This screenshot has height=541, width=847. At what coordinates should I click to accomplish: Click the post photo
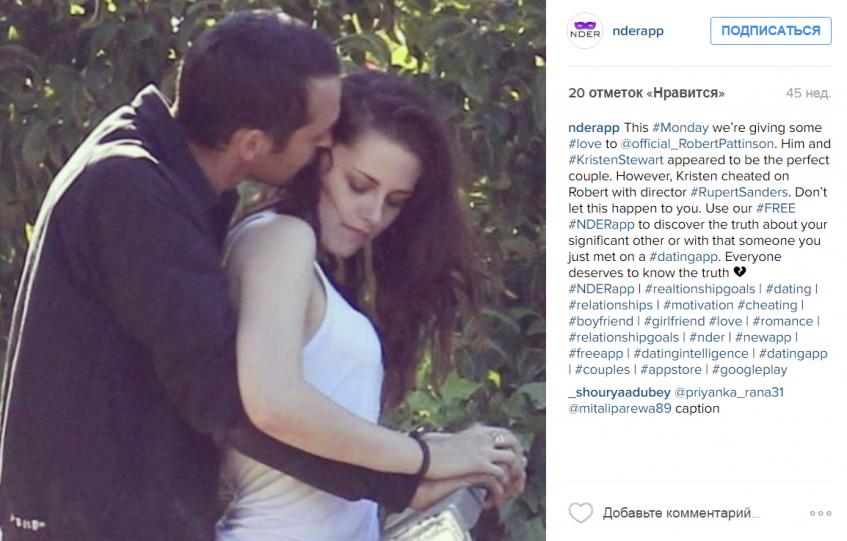[273, 270]
